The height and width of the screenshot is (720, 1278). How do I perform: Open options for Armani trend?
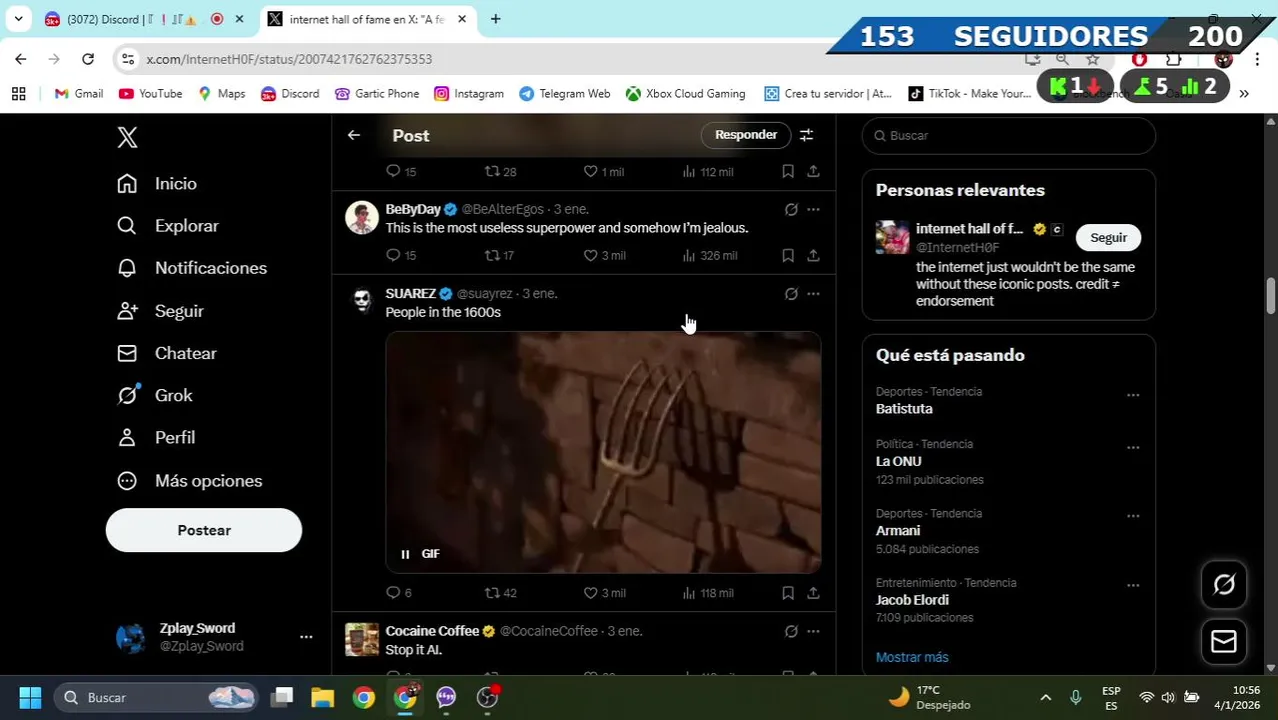[1133, 516]
